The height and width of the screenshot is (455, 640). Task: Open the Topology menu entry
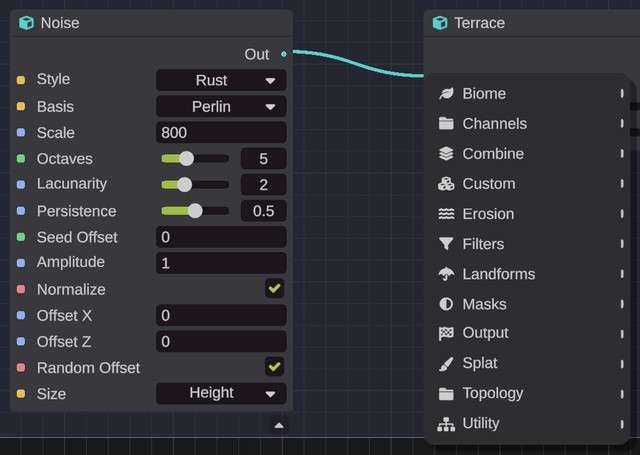530,393
